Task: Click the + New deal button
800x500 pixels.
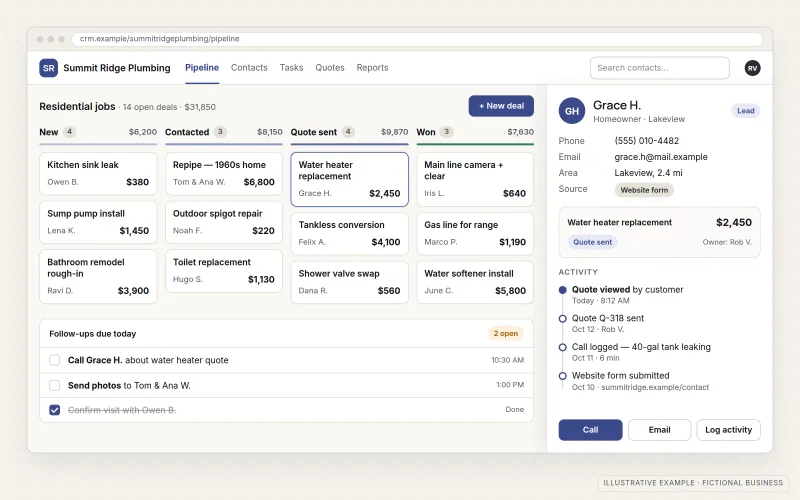Action: pyautogui.click(x=501, y=106)
